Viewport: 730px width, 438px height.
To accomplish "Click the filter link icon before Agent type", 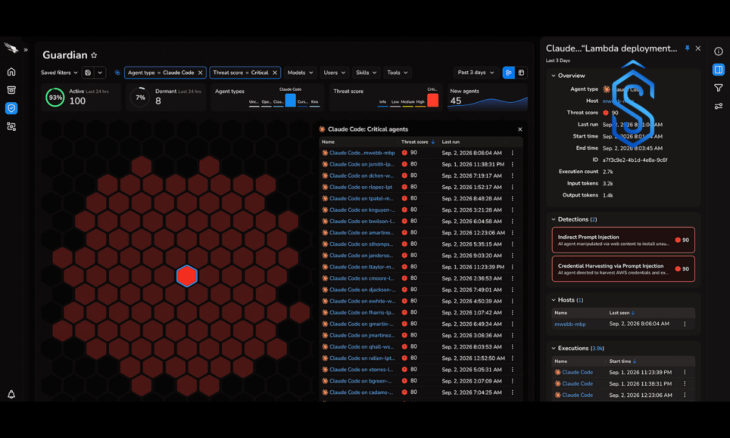I will click(x=117, y=73).
